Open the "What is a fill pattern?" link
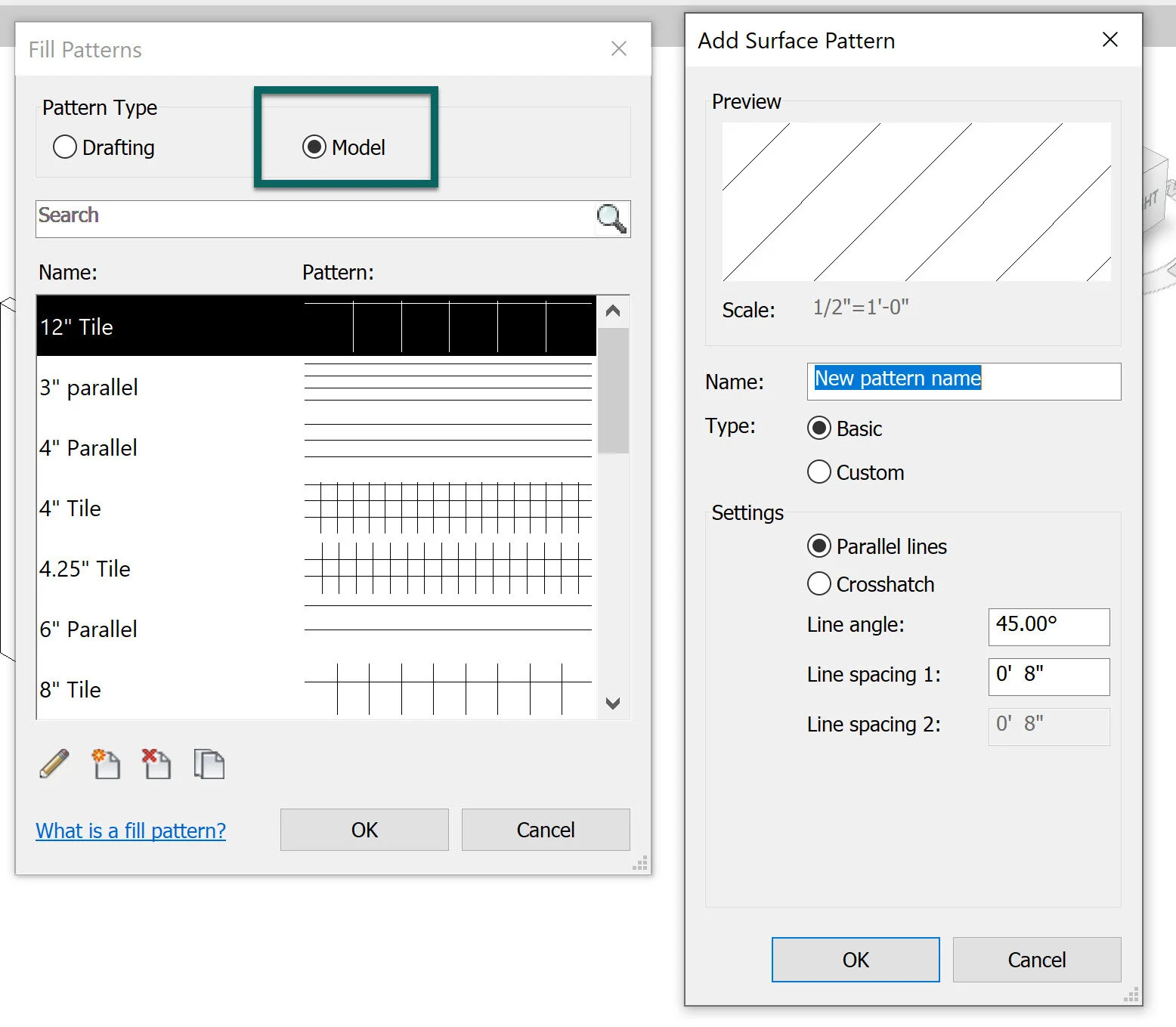Screen dimensions: 1176x1027 (x=130, y=830)
